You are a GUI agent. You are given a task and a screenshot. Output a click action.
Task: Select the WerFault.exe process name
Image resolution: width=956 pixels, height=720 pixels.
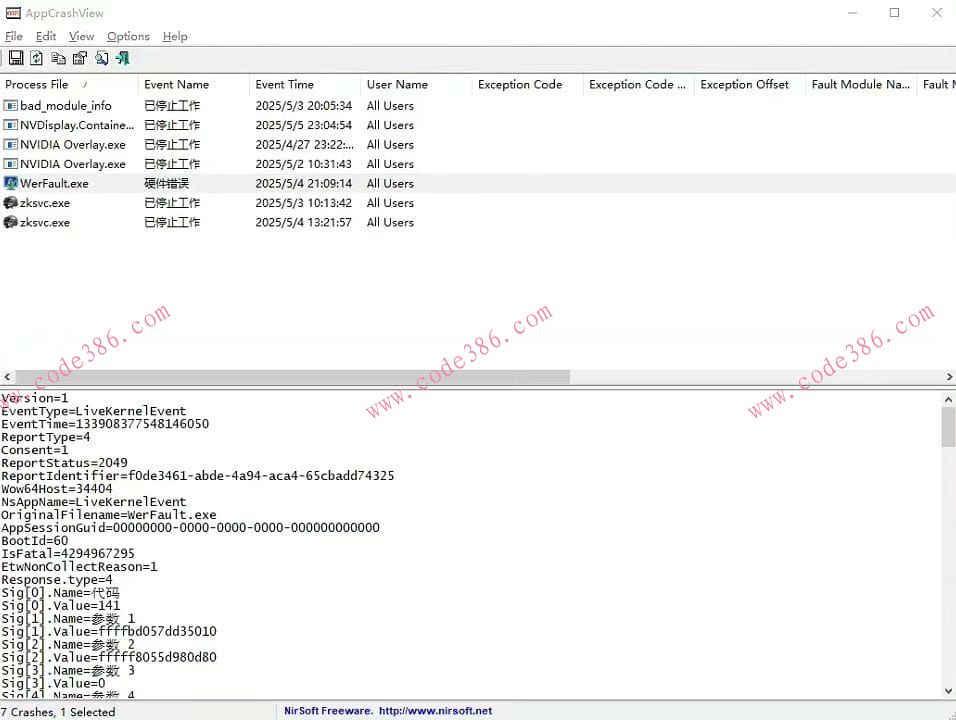tap(54, 184)
